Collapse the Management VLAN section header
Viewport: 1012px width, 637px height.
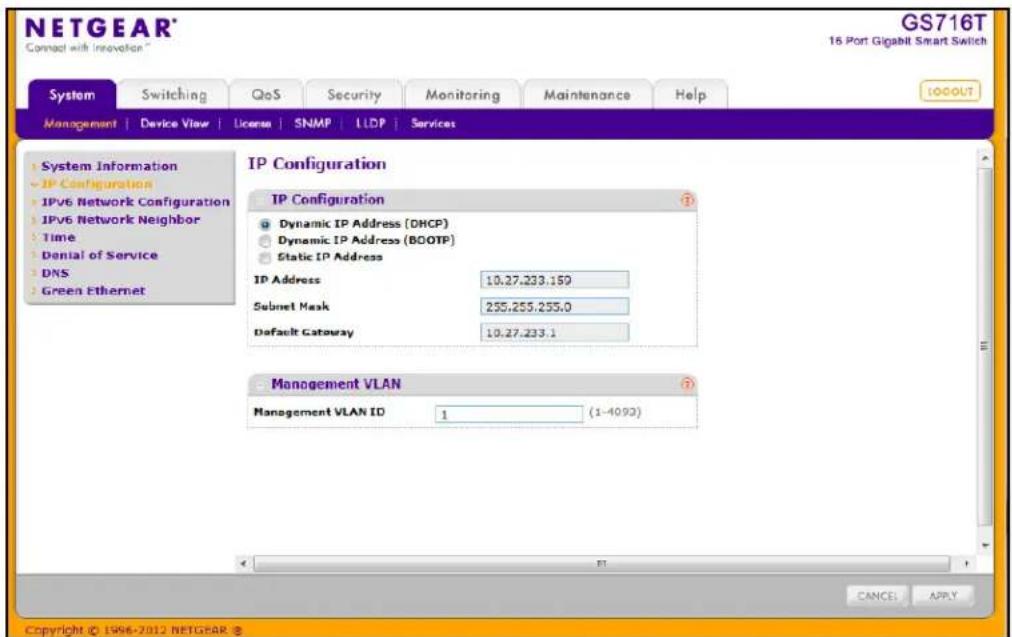click(260, 385)
